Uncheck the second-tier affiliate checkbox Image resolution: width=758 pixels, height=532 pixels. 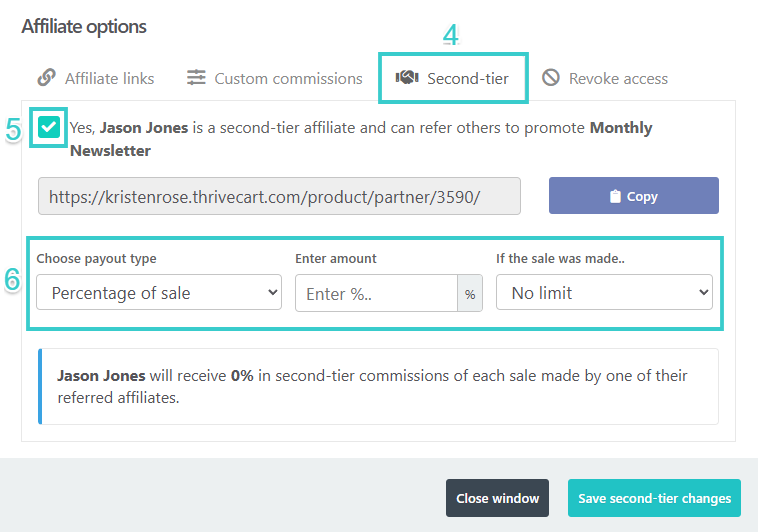click(49, 128)
